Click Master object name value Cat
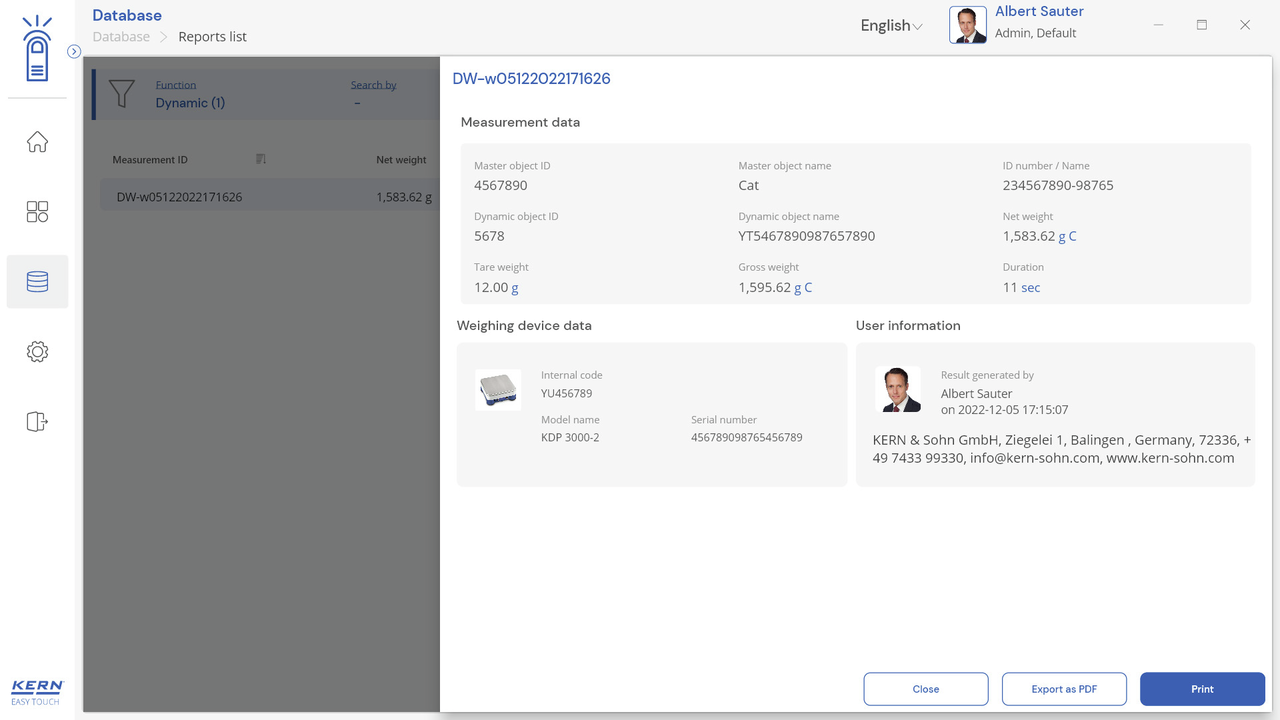The image size is (1280, 720). coord(748,185)
